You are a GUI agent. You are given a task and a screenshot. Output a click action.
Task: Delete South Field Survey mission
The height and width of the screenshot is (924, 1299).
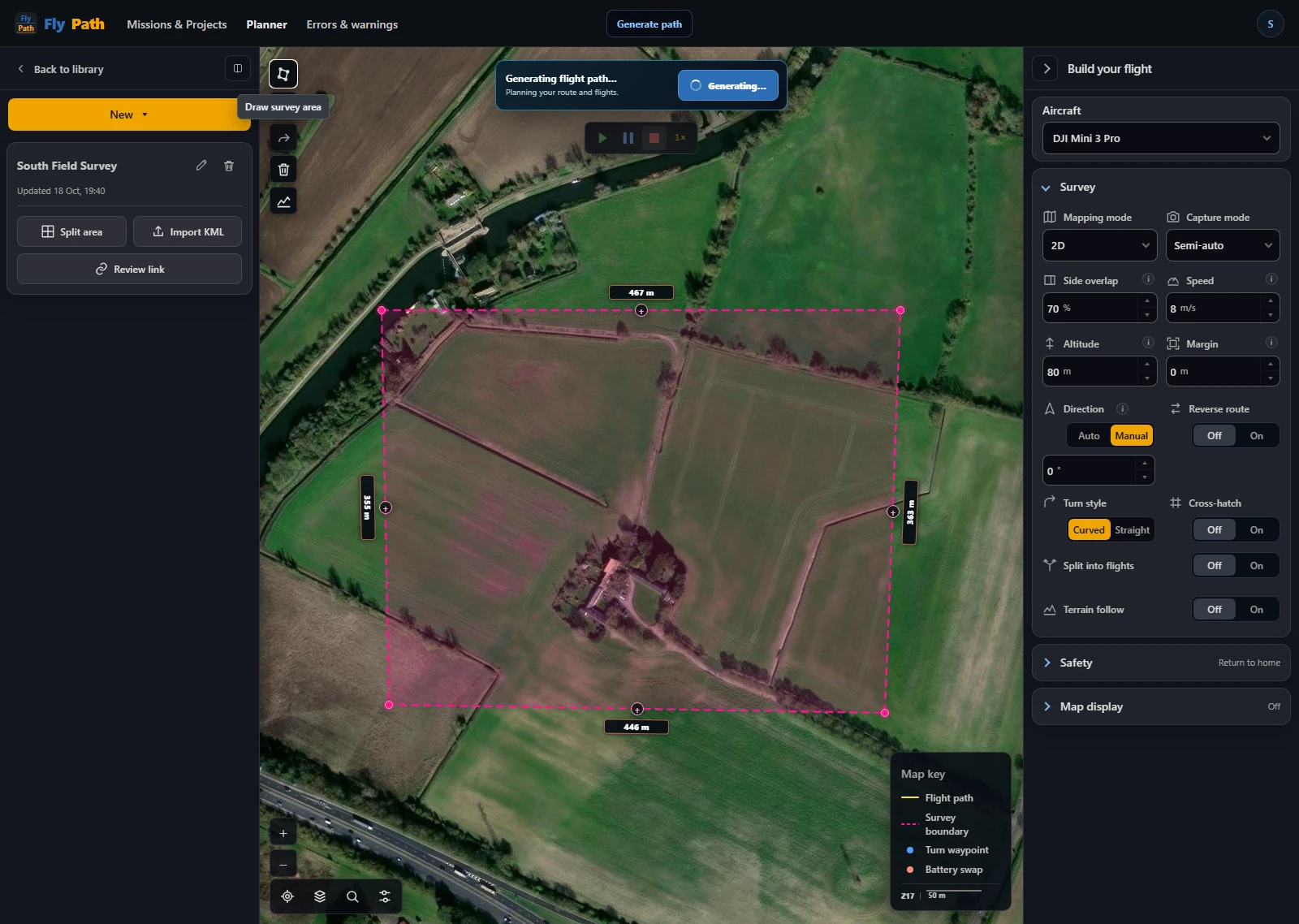tap(229, 166)
